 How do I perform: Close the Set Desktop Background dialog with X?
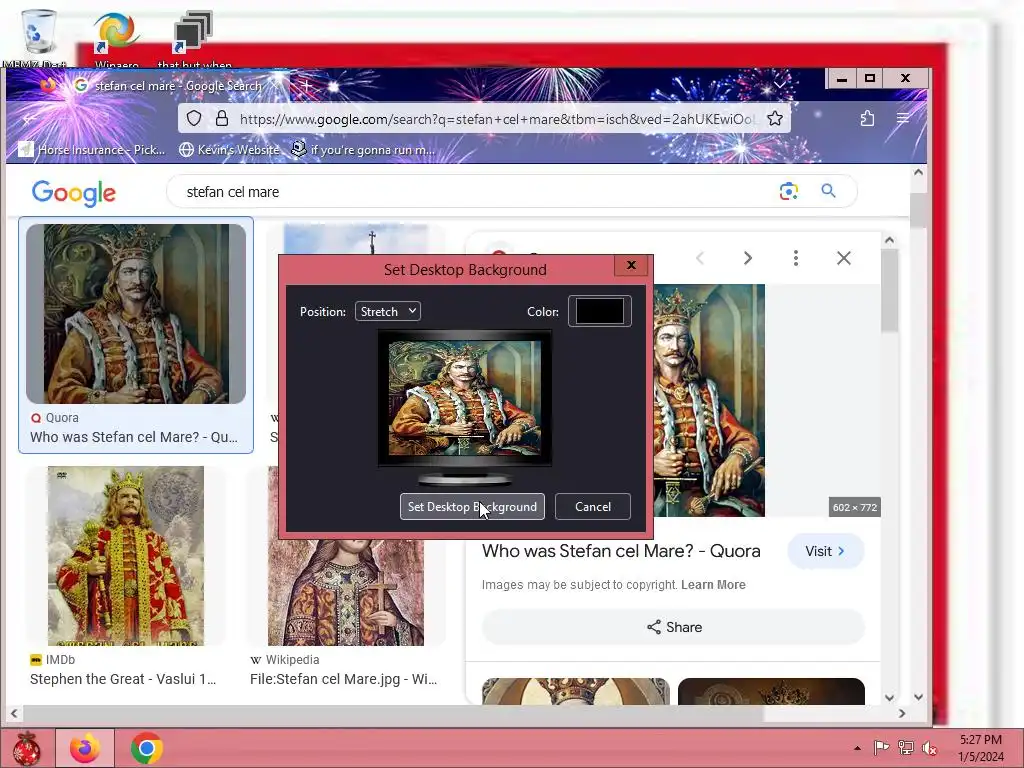click(x=631, y=265)
